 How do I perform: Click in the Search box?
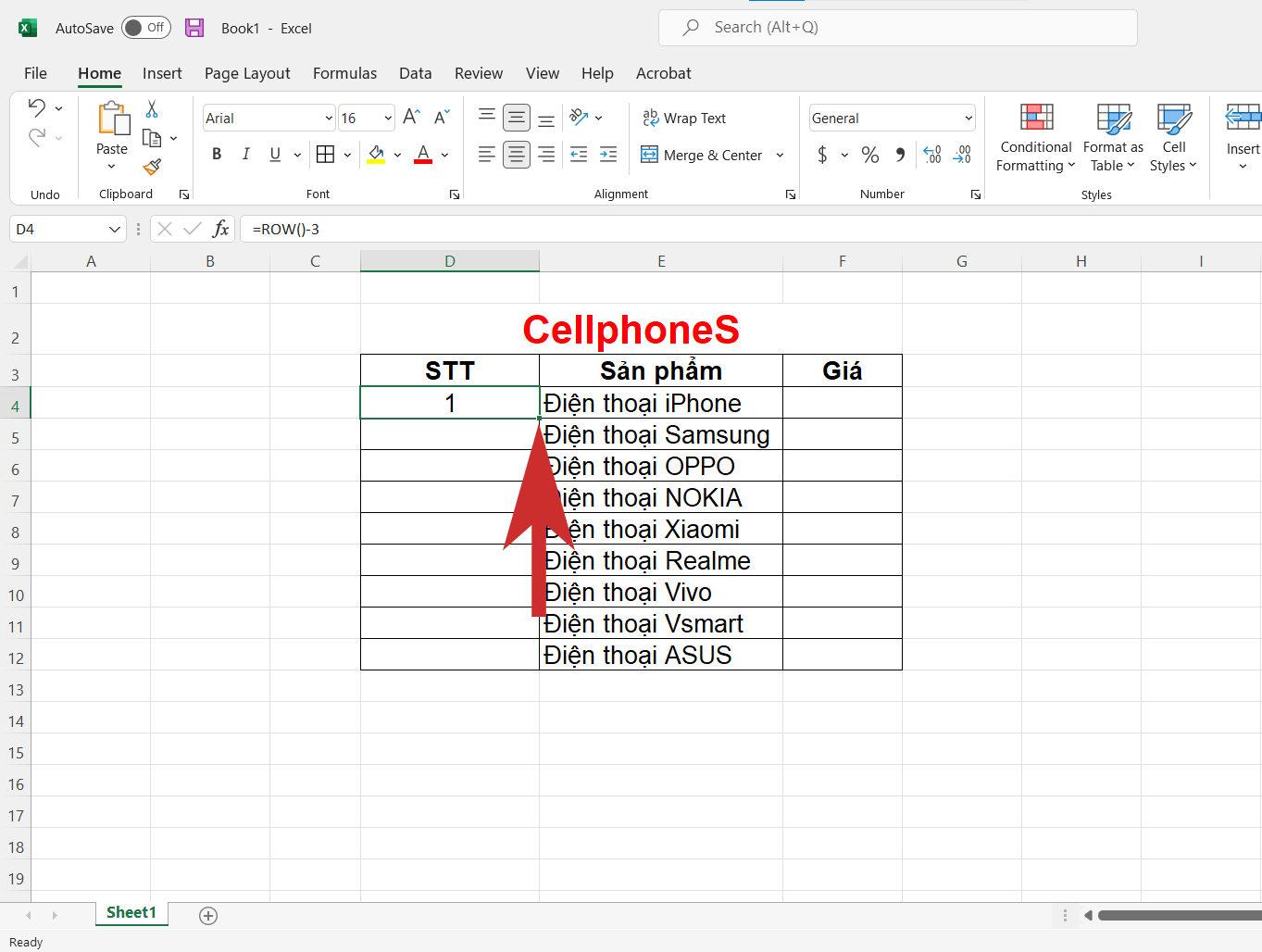tap(898, 28)
